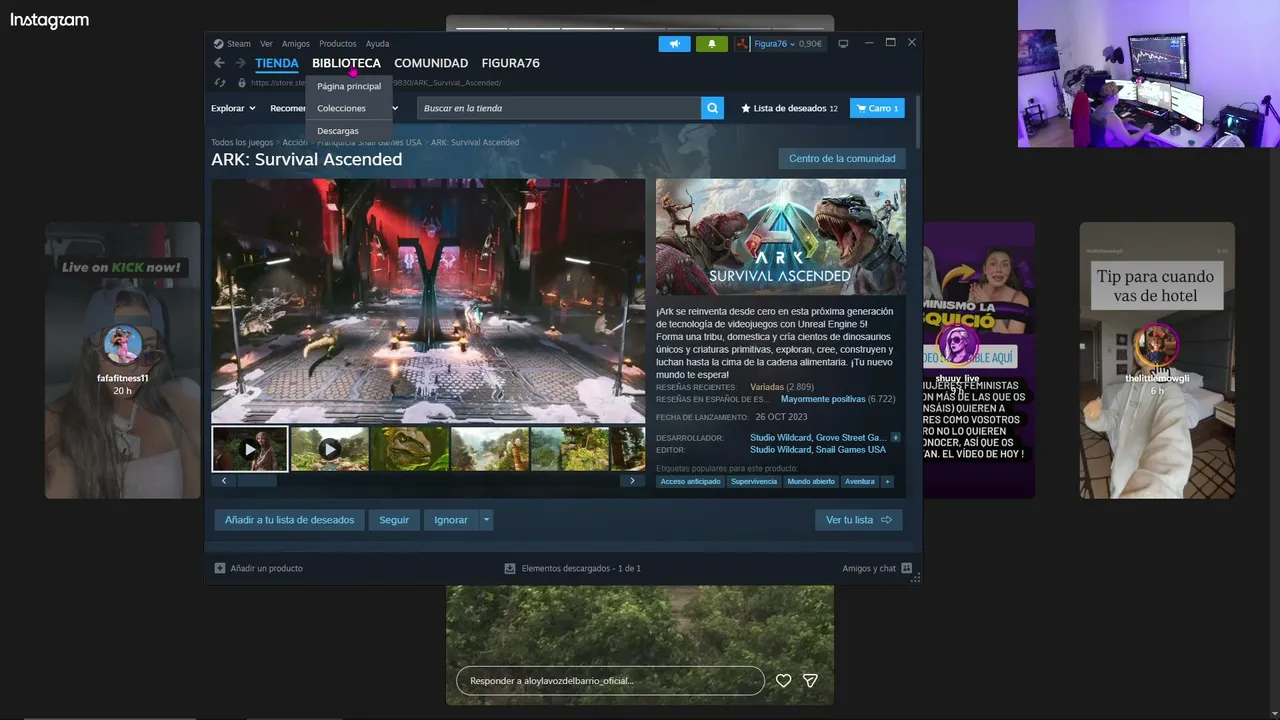
Task: Open the Mayormente positivas reviews link
Action: (823, 399)
